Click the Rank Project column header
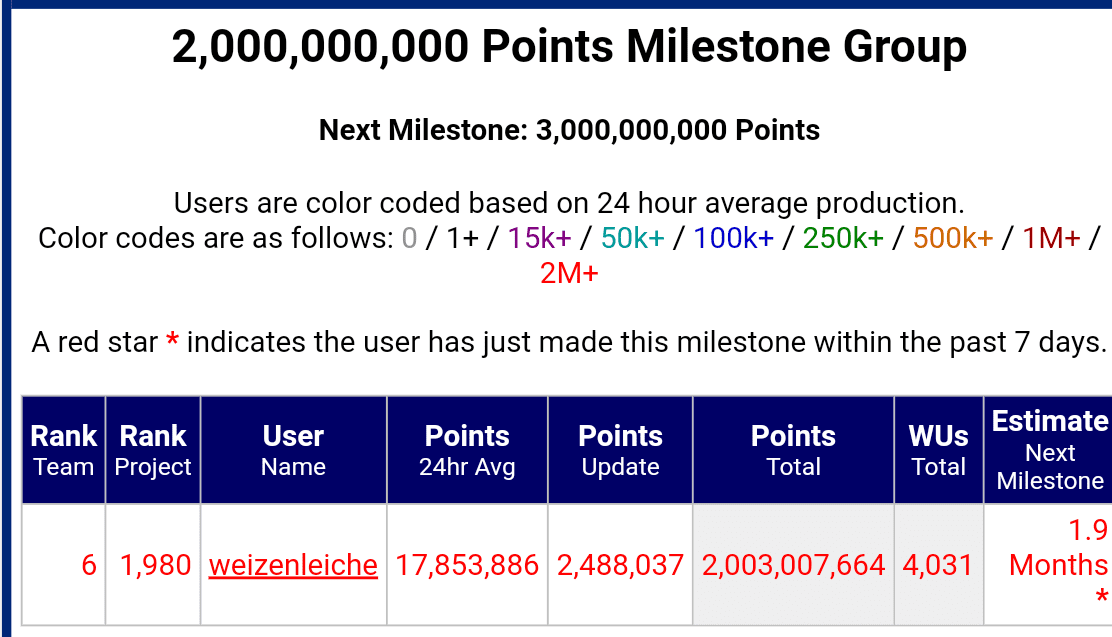Screen dimensions: 1112x637 click(153, 450)
